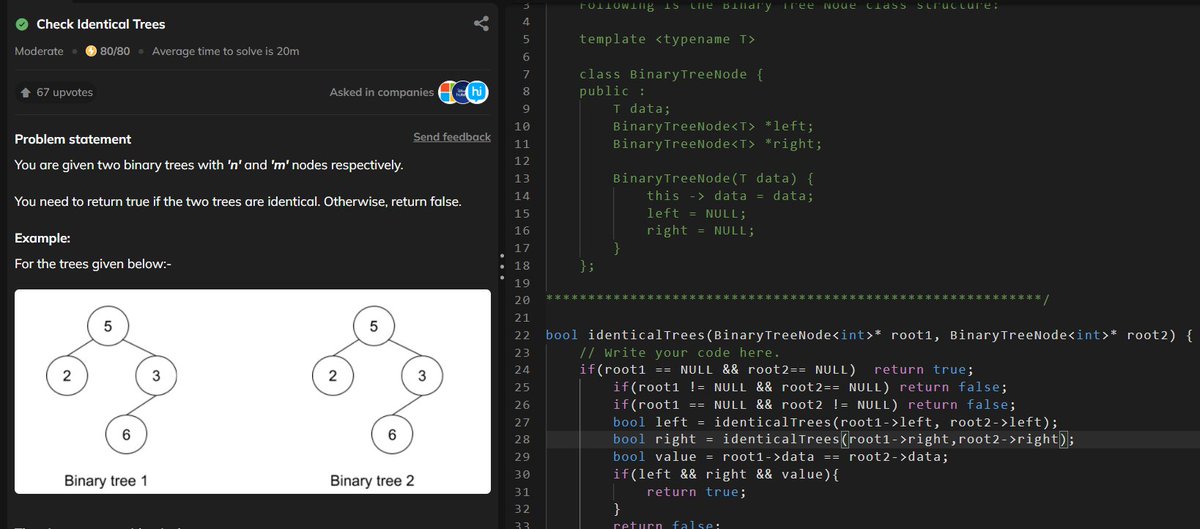Viewport: 1200px width, 529px height.
Task: Click the upvote arrow icon
Action: (x=26, y=92)
